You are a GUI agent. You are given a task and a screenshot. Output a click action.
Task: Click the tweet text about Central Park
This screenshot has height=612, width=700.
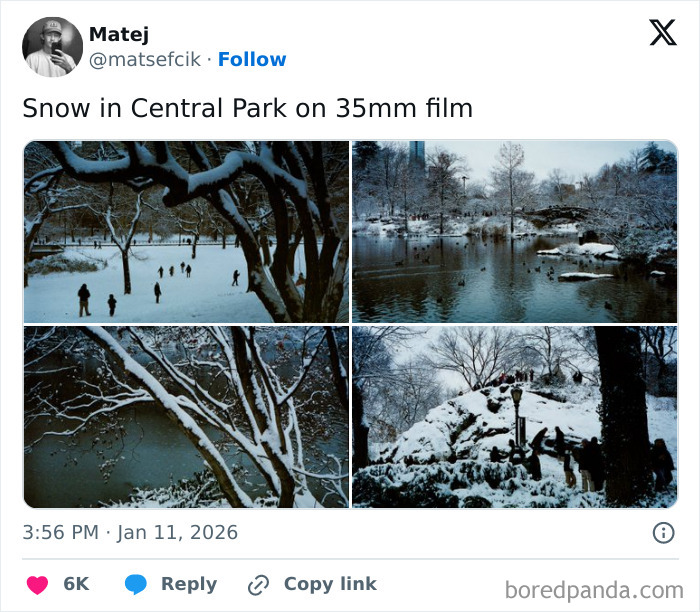[x=247, y=108]
